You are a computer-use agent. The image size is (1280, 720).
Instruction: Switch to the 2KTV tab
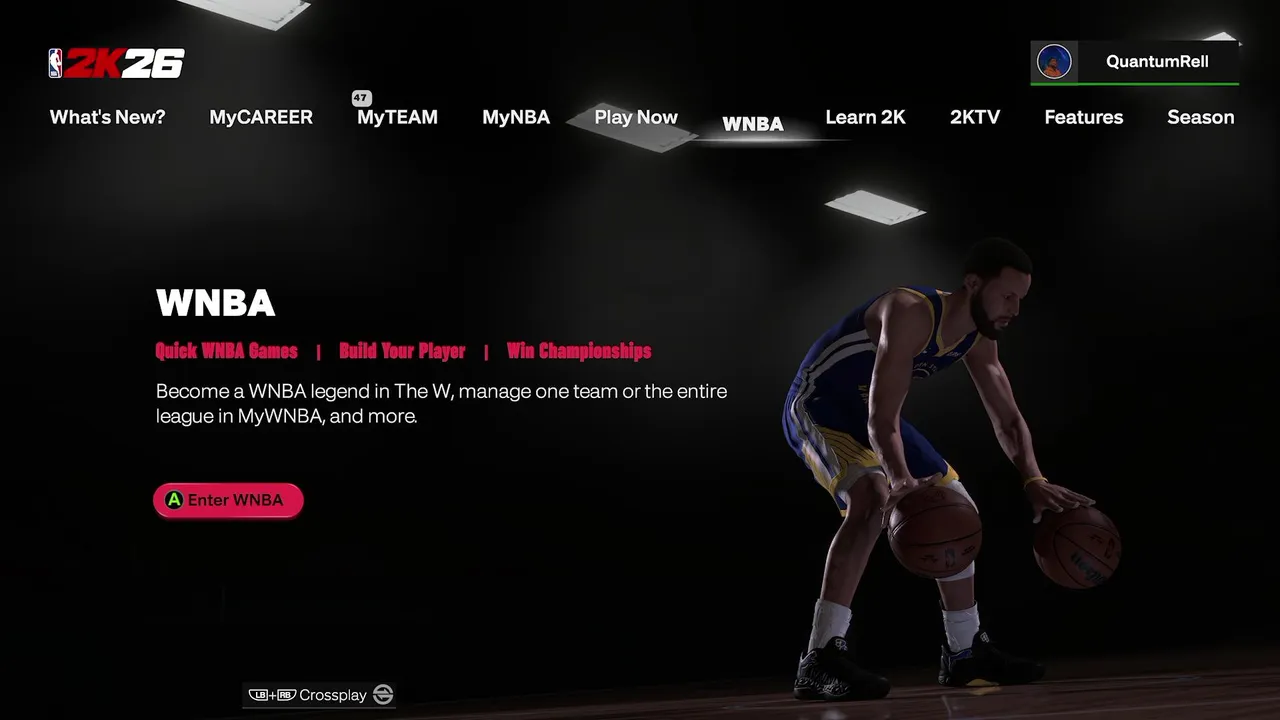975,117
